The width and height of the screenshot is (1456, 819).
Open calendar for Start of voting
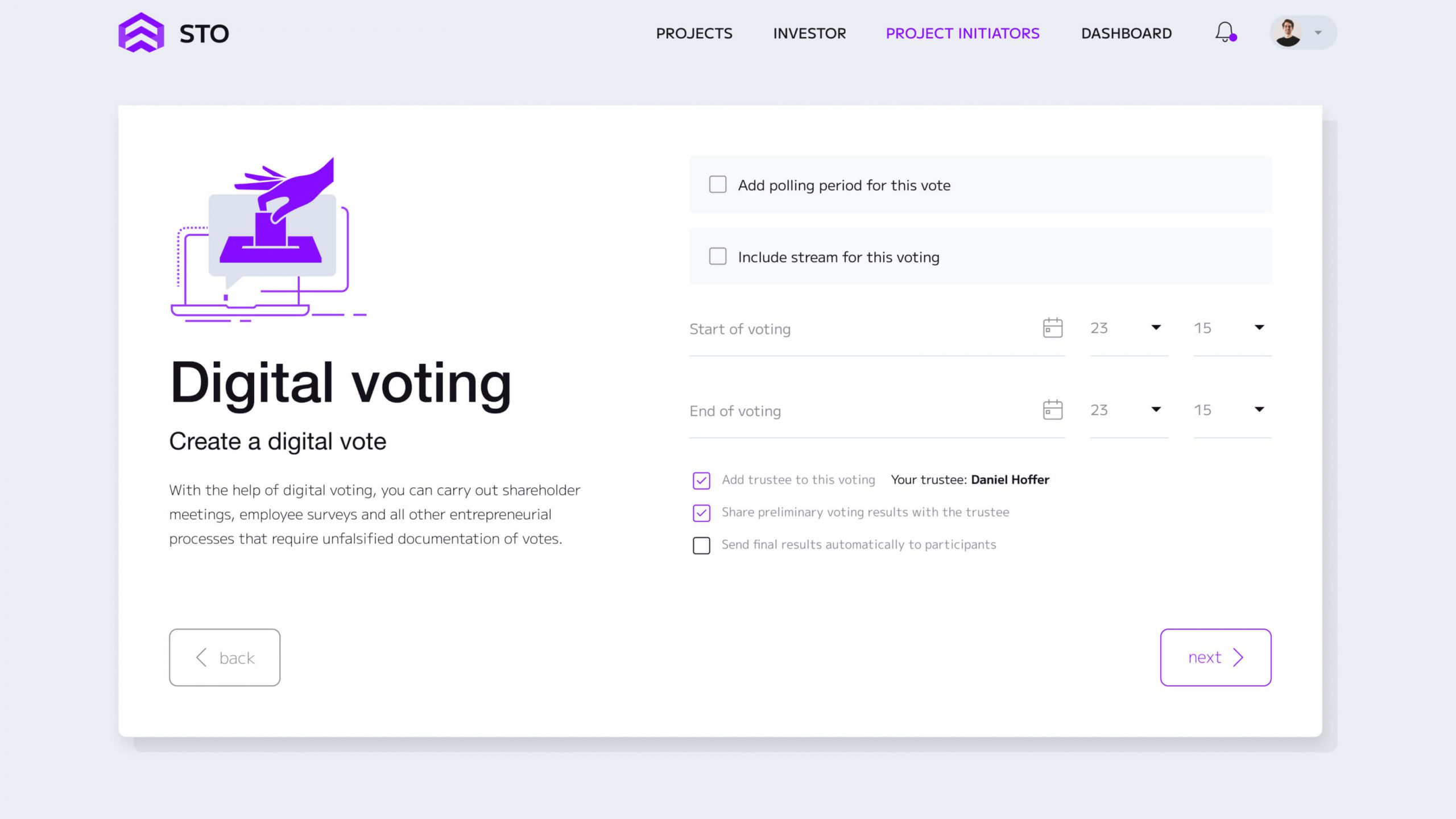click(x=1053, y=328)
